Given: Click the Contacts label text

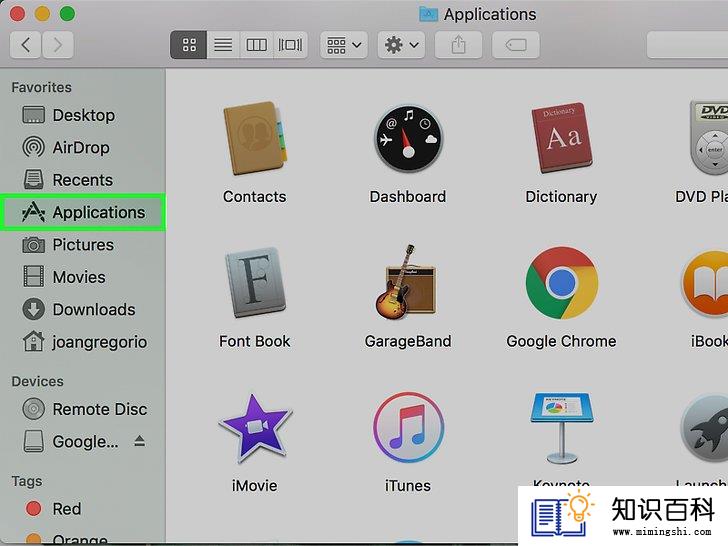Looking at the screenshot, I should pyautogui.click(x=254, y=197).
